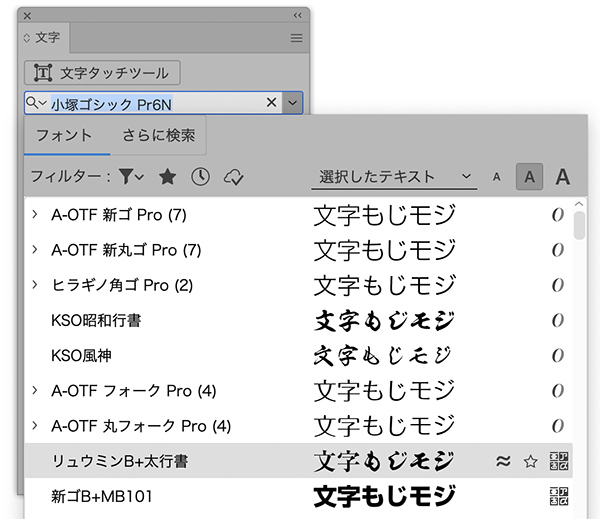Viewport: 600px width, 519px height.
Task: Click OpenType icon on A-OTF フォーク Pro row
Action: (558, 391)
